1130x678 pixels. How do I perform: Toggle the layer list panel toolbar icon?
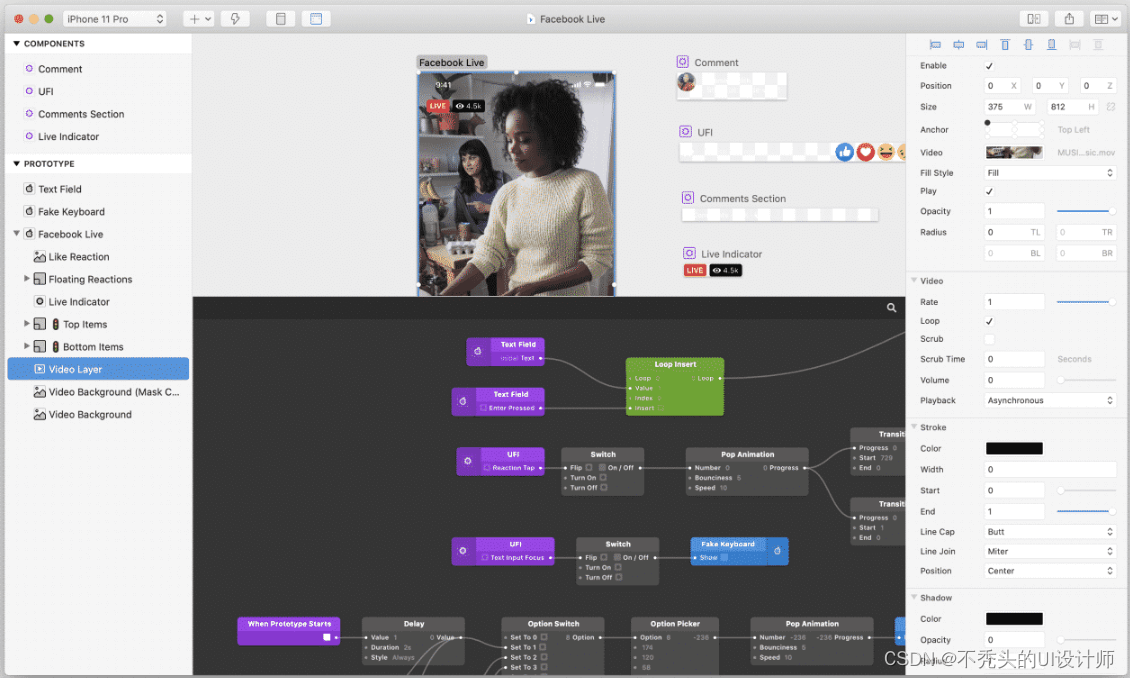point(280,19)
